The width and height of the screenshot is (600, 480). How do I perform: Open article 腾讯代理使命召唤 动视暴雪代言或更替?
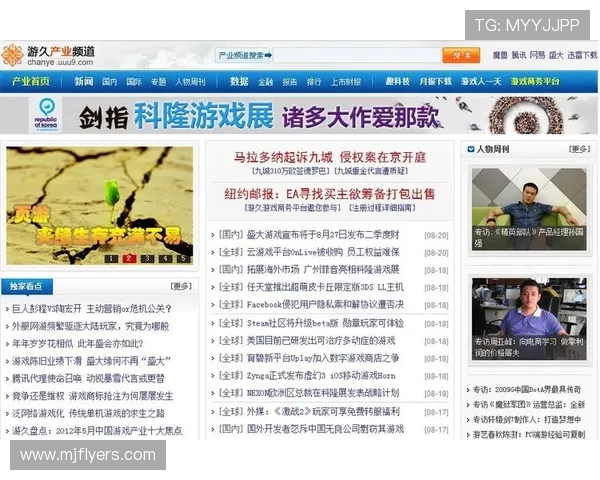88,379
